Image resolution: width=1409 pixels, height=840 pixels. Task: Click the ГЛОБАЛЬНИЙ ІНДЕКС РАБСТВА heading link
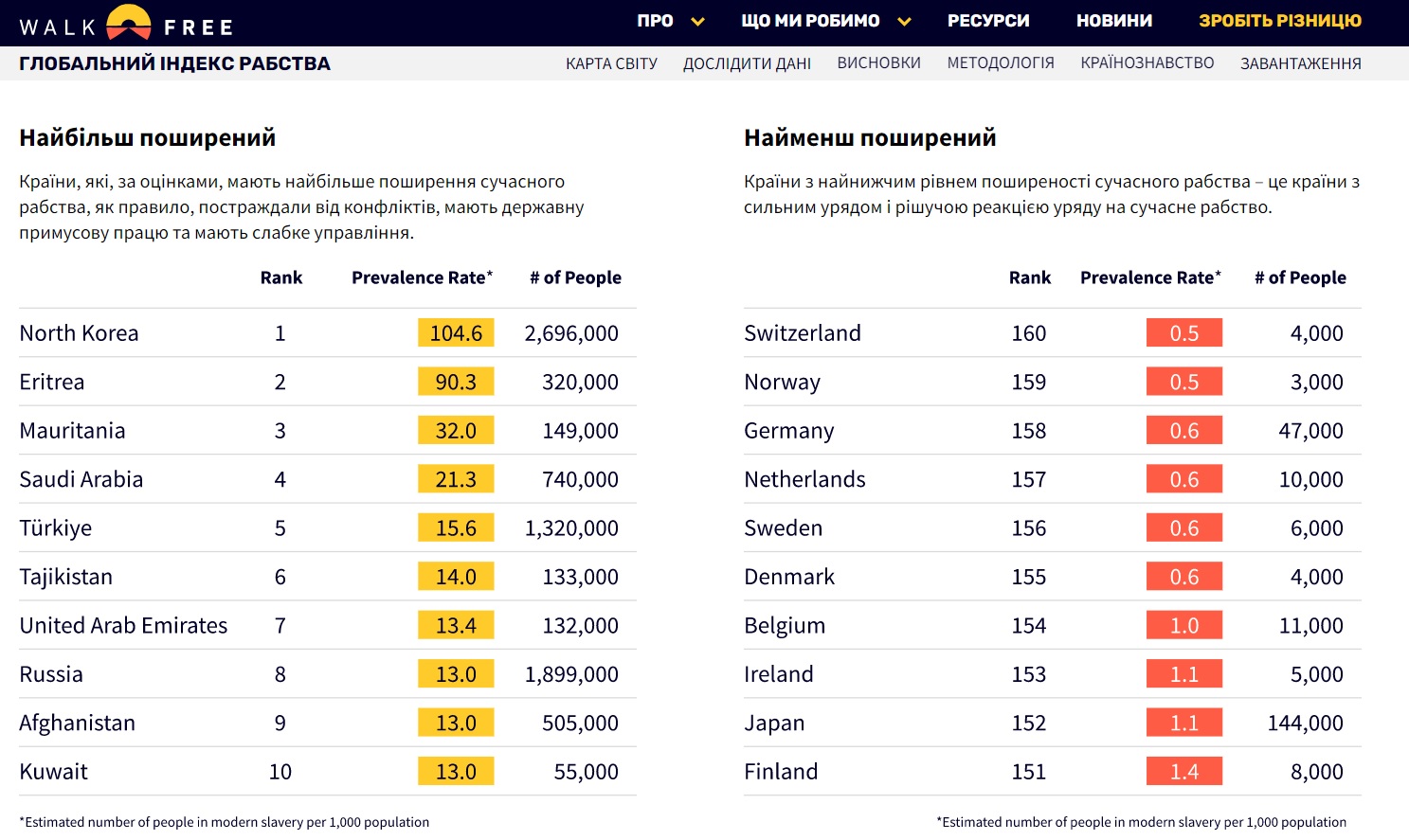174,63
